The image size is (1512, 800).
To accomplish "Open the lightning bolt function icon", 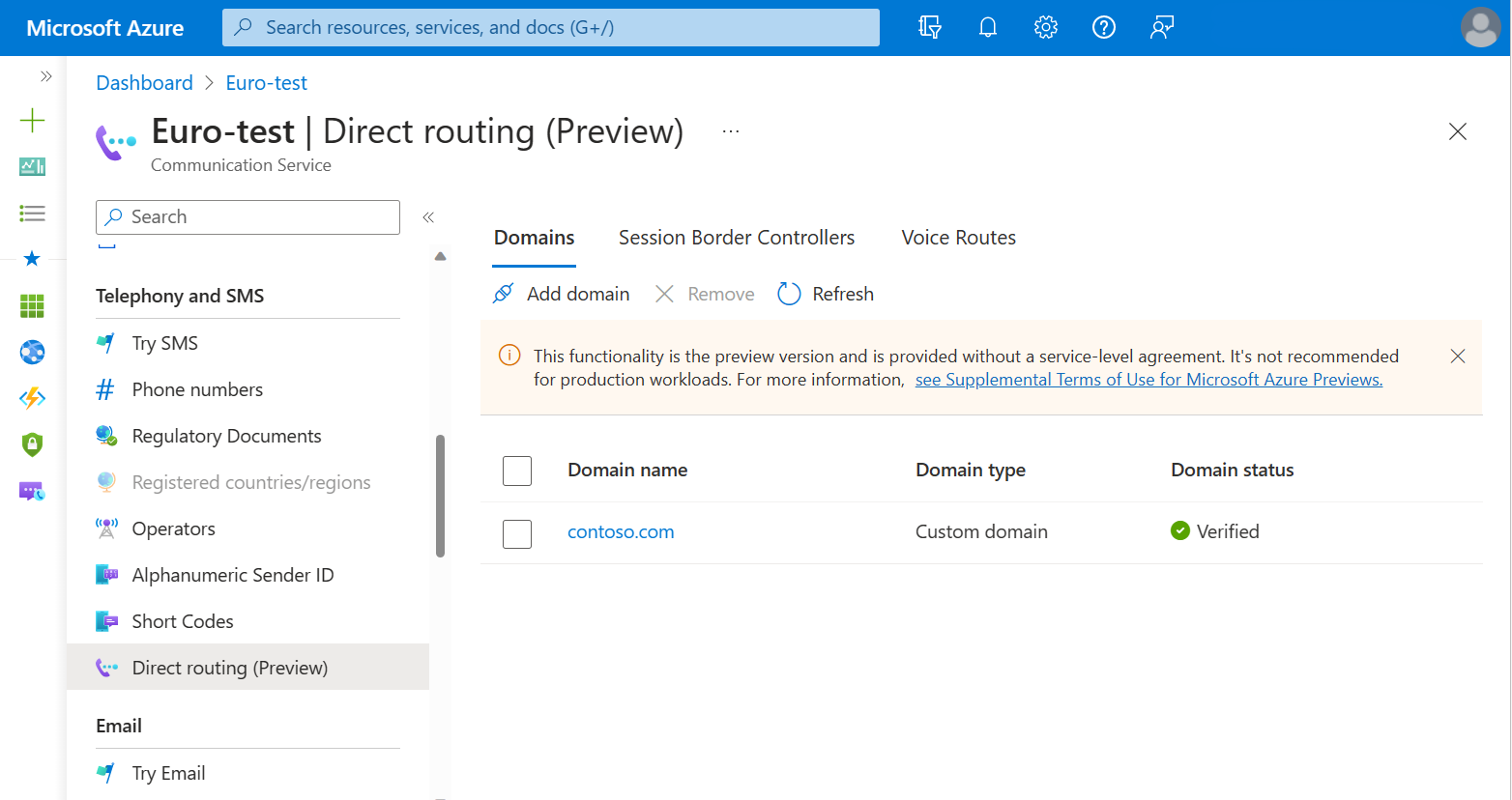I will (x=32, y=398).
